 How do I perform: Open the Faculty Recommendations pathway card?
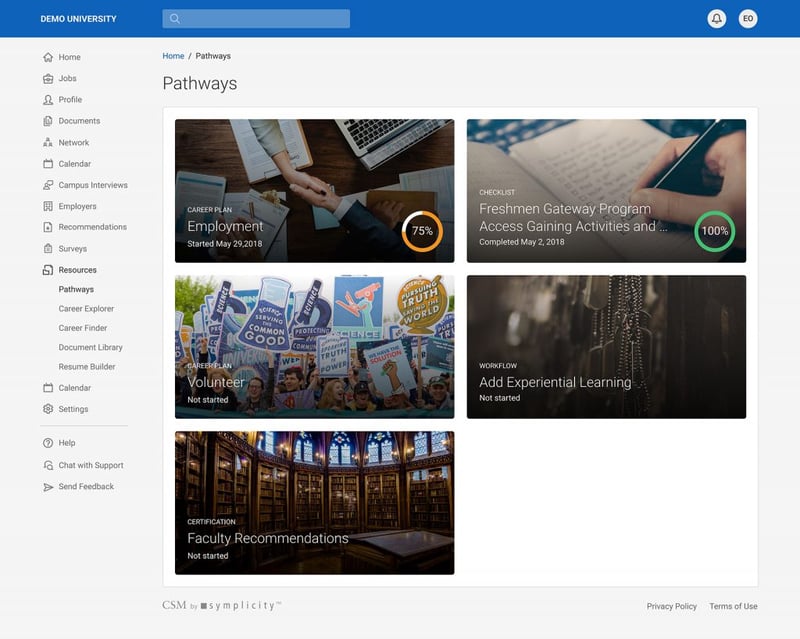314,503
